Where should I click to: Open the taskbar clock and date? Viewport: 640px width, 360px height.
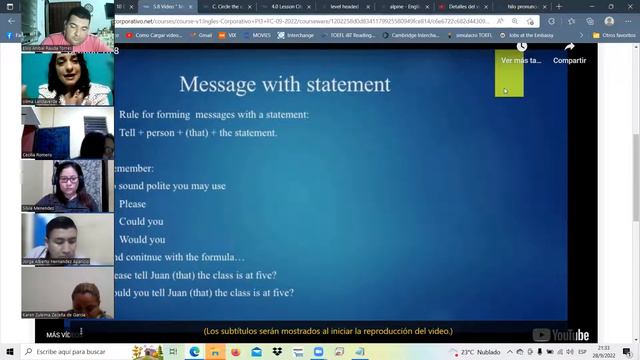[604, 351]
